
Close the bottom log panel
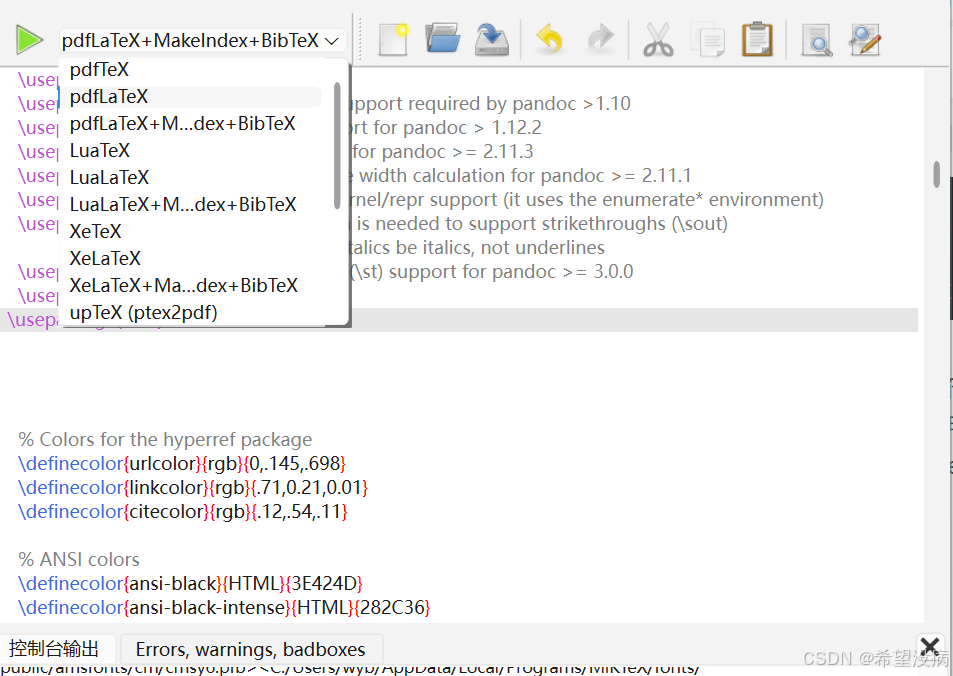click(x=930, y=646)
